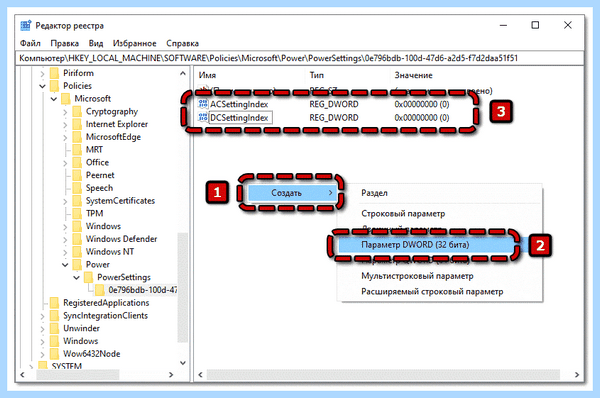
Task: Click the 0e796bdb-100d-47 folder icon
Action: [x=100, y=290]
